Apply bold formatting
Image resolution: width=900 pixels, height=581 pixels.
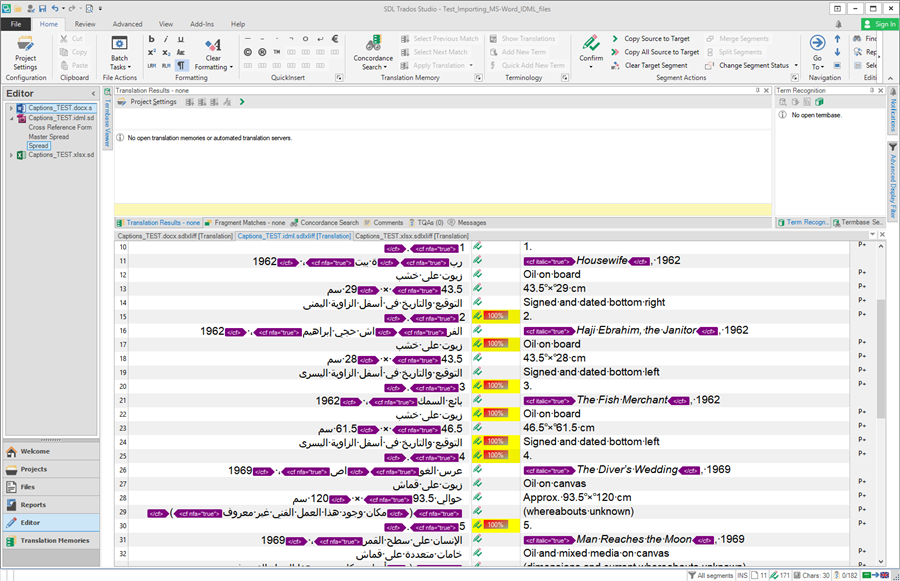[152, 39]
